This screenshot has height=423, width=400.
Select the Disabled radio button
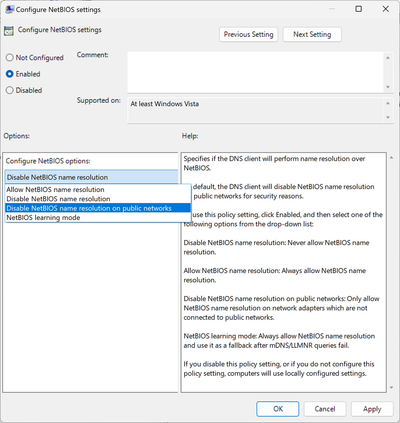[x=10, y=90]
